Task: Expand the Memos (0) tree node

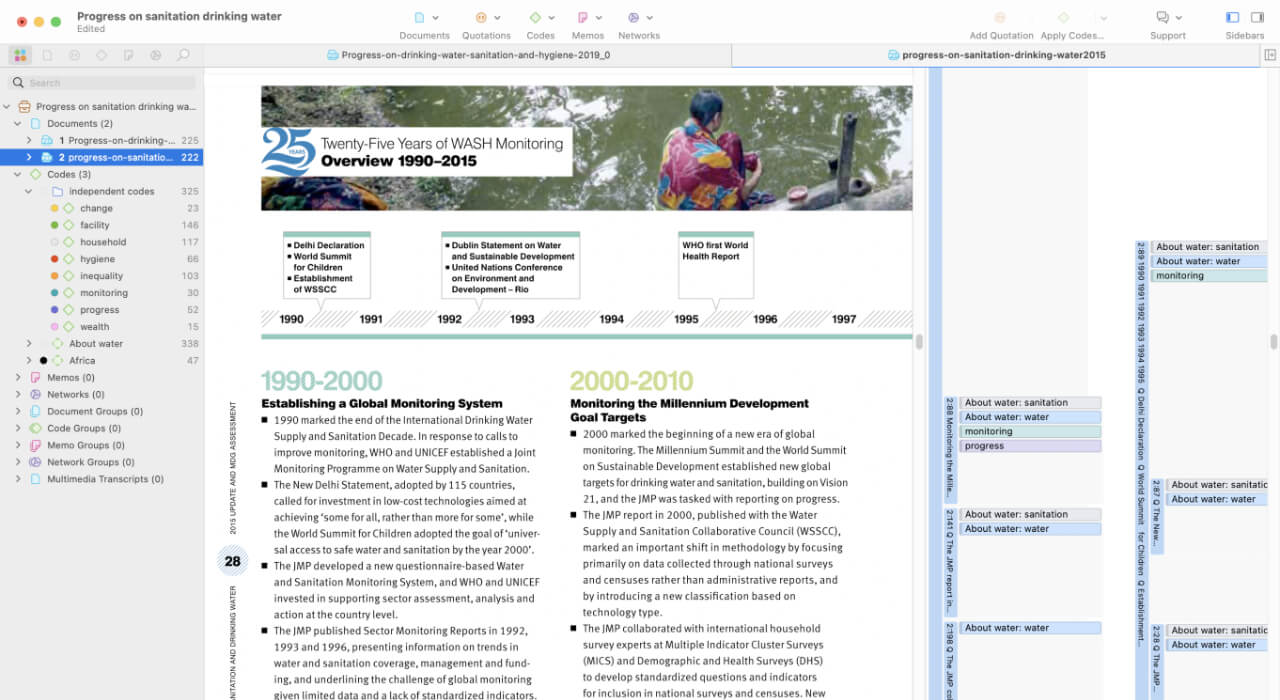Action: tap(17, 378)
